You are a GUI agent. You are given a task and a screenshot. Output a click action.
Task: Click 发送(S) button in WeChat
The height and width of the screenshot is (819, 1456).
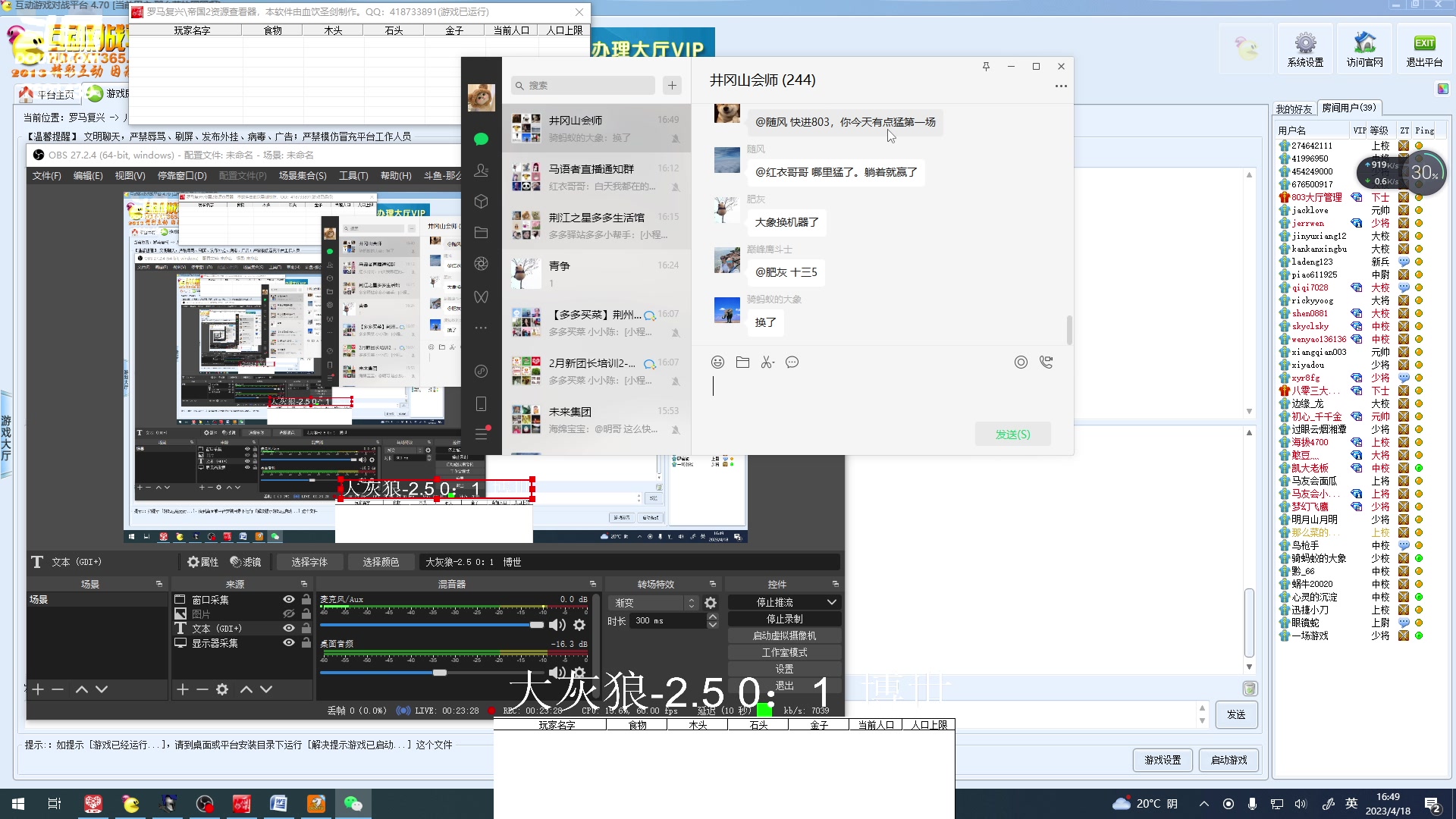pyautogui.click(x=1013, y=435)
